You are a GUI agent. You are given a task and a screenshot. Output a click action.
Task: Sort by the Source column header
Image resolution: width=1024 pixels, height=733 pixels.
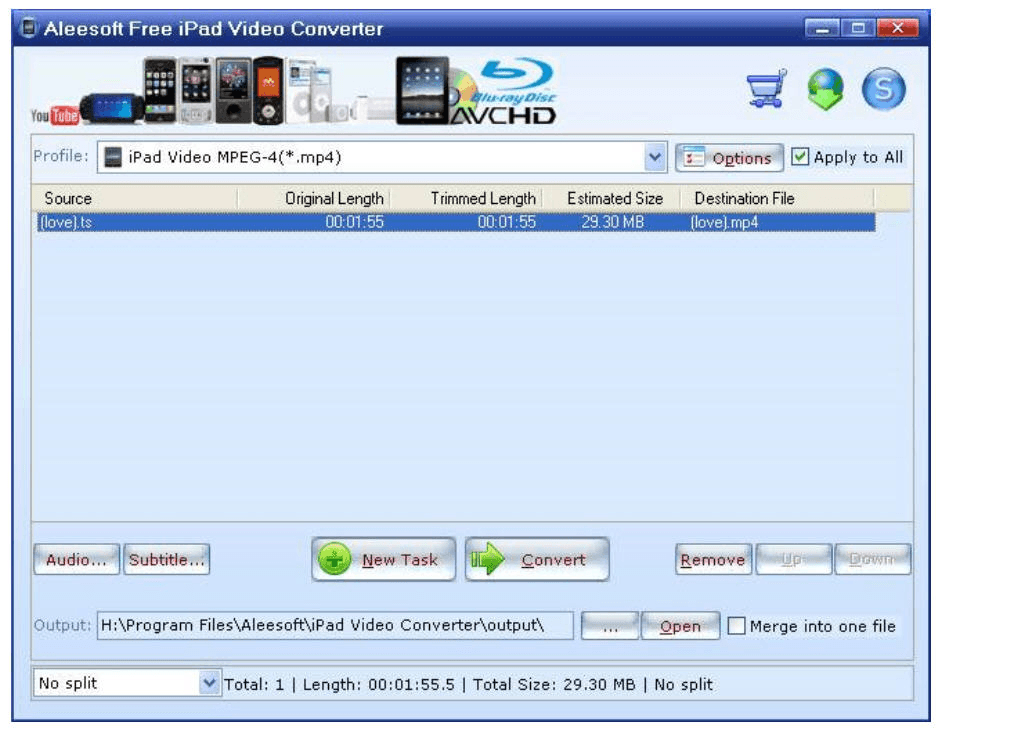coord(134,198)
